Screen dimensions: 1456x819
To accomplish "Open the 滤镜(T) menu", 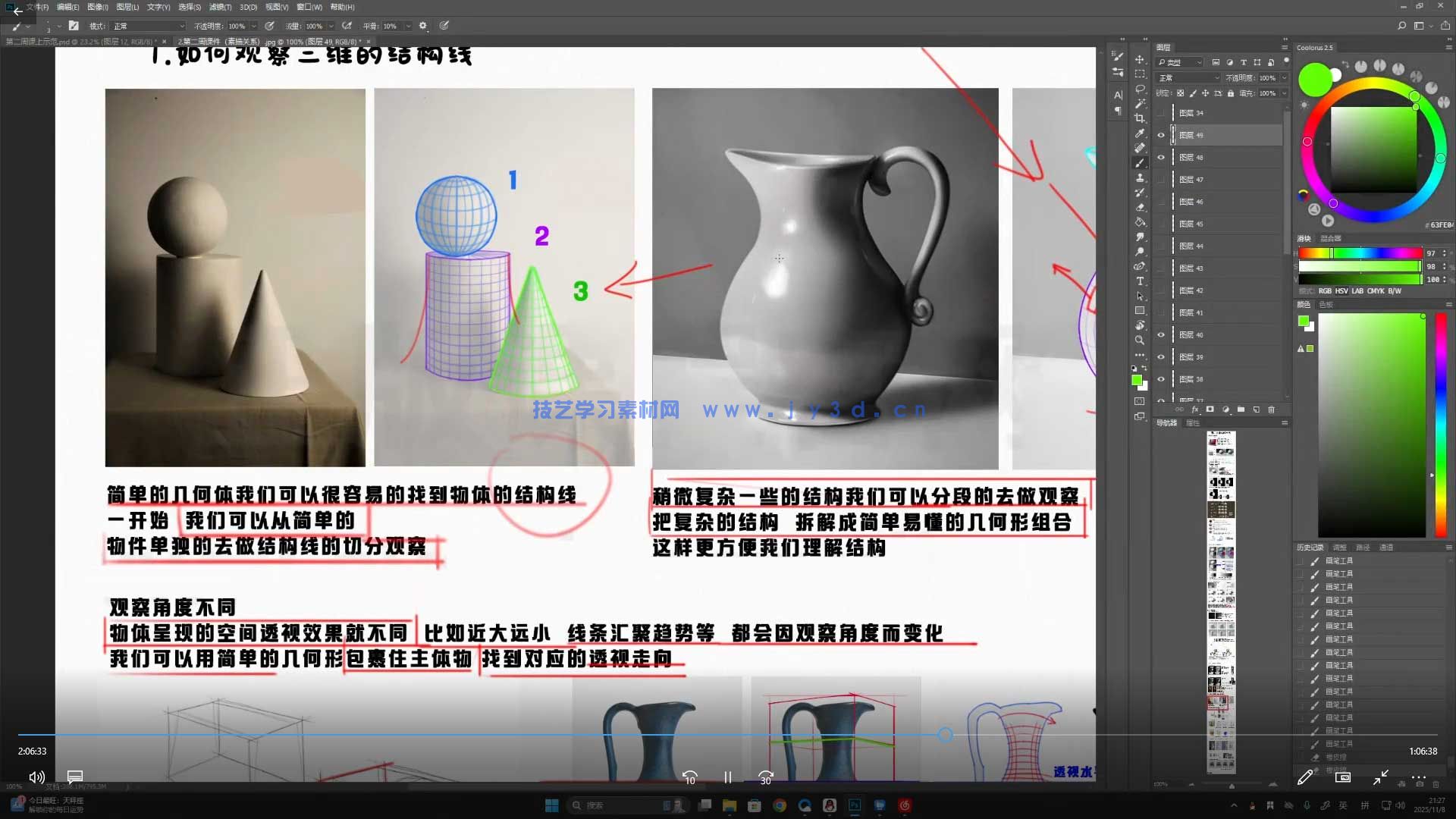I will point(220,7).
